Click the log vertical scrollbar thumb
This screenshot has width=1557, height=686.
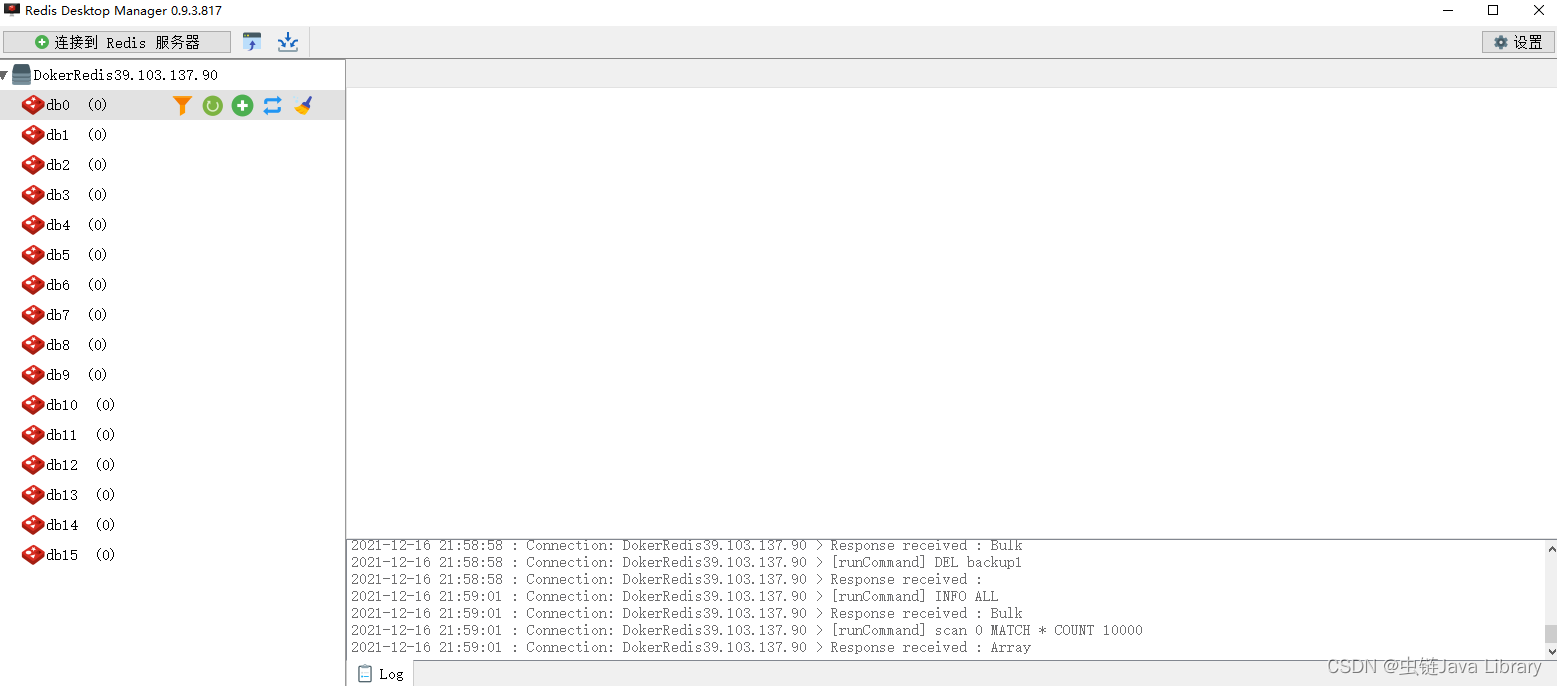click(x=1550, y=634)
